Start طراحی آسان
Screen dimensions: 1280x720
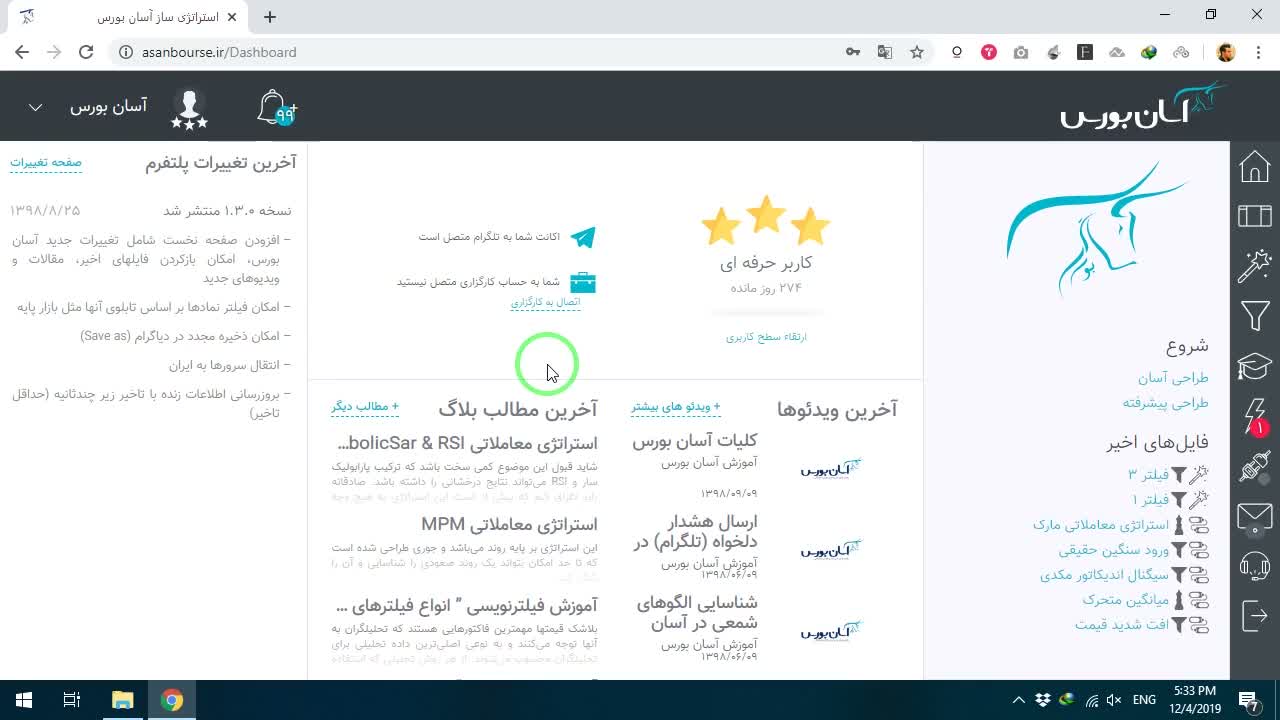tap(1173, 378)
